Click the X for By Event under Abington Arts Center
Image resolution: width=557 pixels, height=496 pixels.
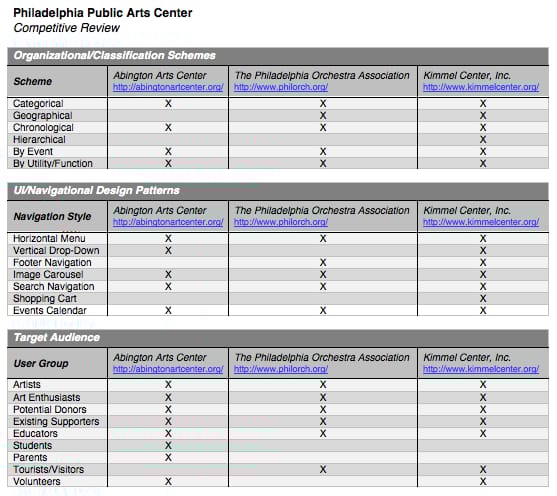click(168, 152)
